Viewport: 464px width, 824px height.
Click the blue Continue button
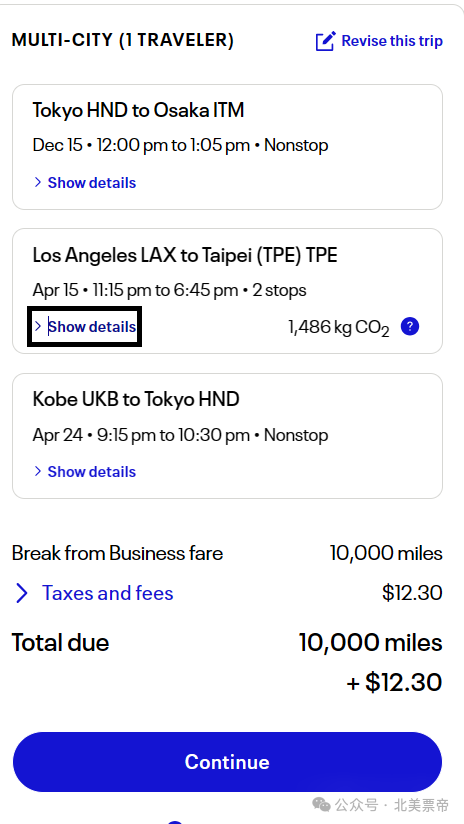228,762
